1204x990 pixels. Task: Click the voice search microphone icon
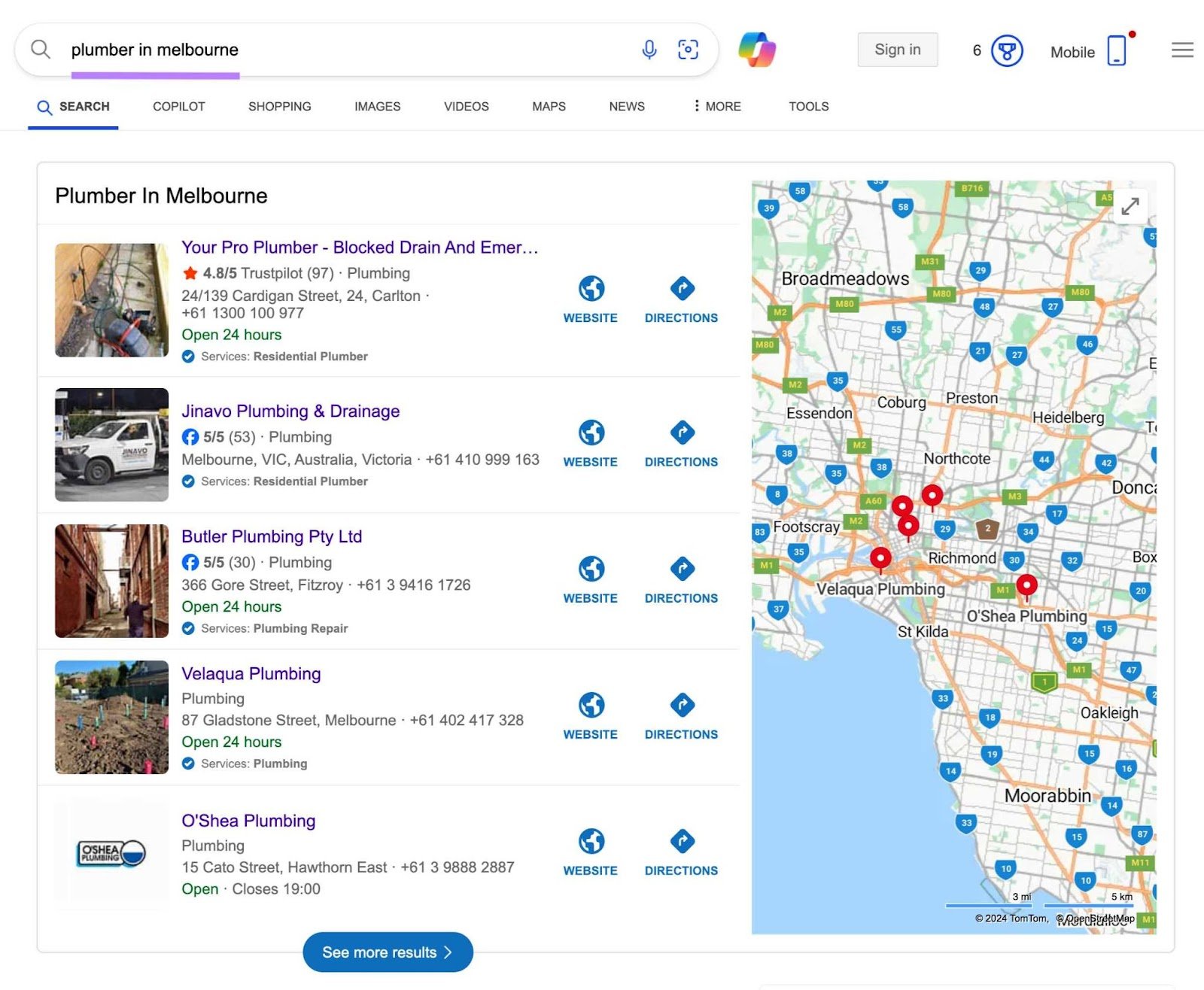[x=648, y=50]
